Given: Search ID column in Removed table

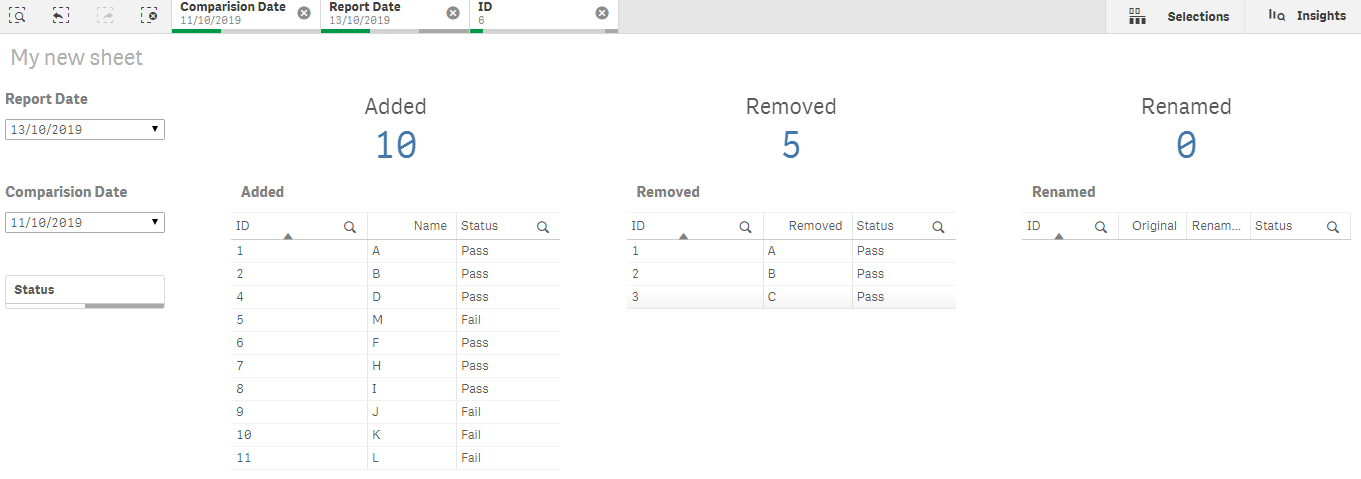Looking at the screenshot, I should (745, 227).
